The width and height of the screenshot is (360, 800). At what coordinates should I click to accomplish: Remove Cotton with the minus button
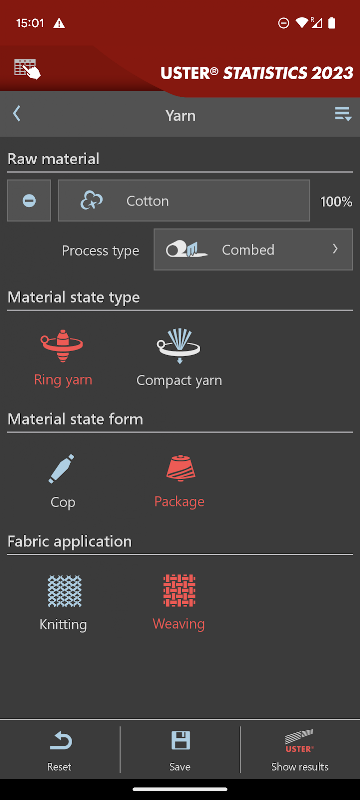29,201
